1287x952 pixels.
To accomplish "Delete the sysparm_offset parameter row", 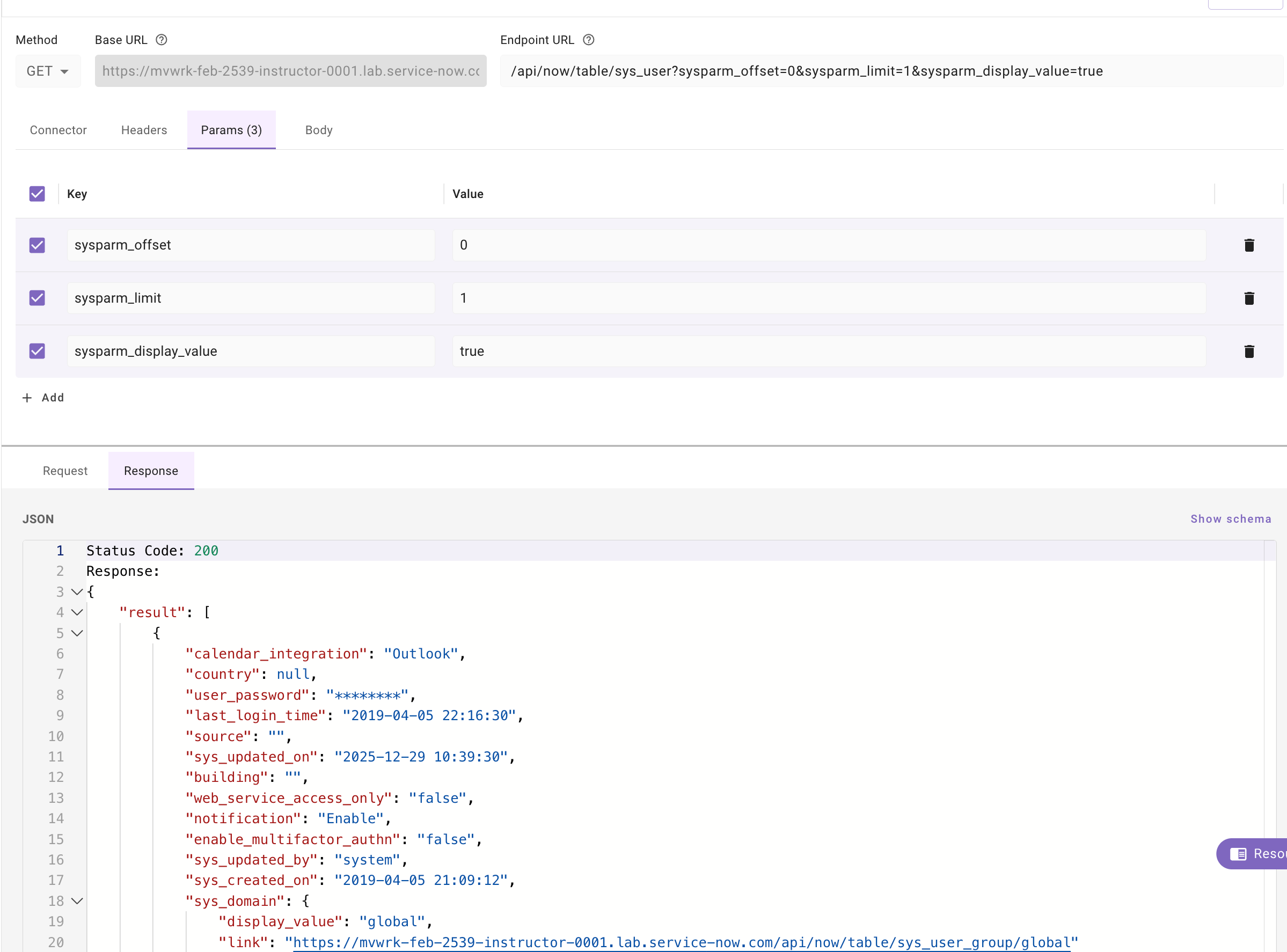I will coord(1248,245).
